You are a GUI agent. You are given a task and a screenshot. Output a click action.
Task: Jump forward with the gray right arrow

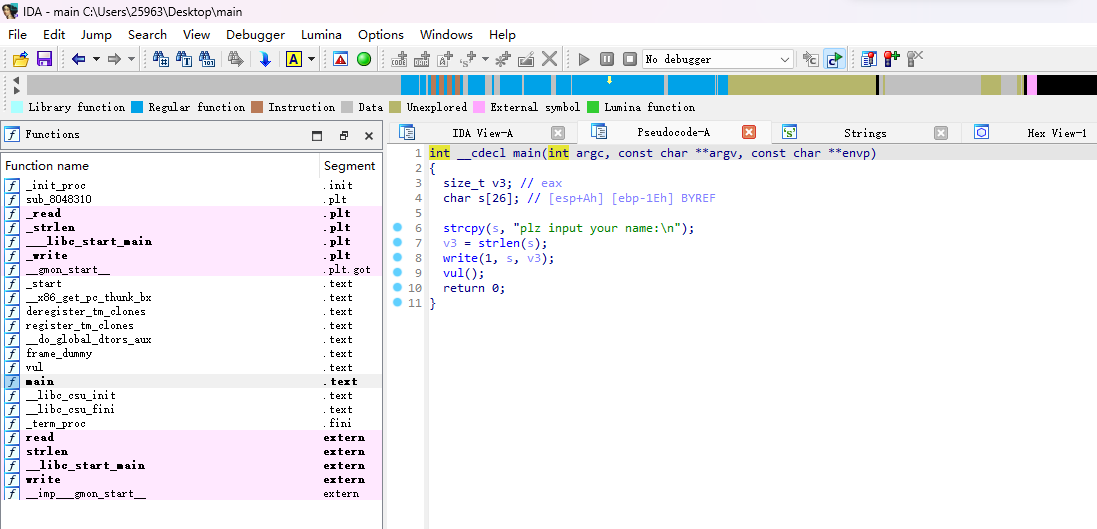tap(114, 59)
